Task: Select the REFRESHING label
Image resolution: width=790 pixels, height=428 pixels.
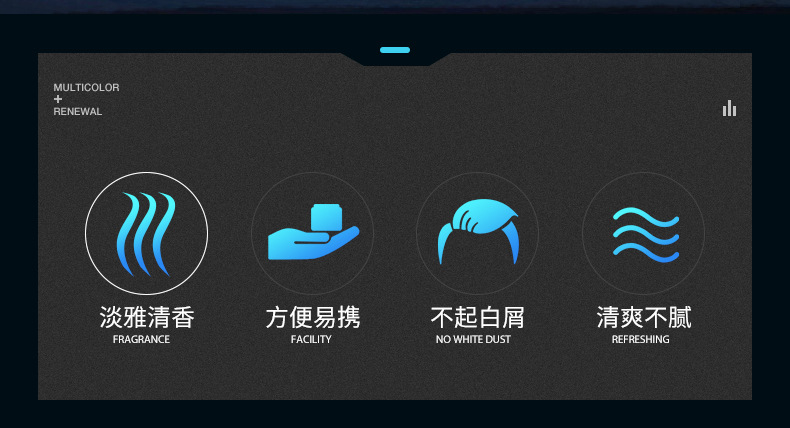Action: [640, 339]
